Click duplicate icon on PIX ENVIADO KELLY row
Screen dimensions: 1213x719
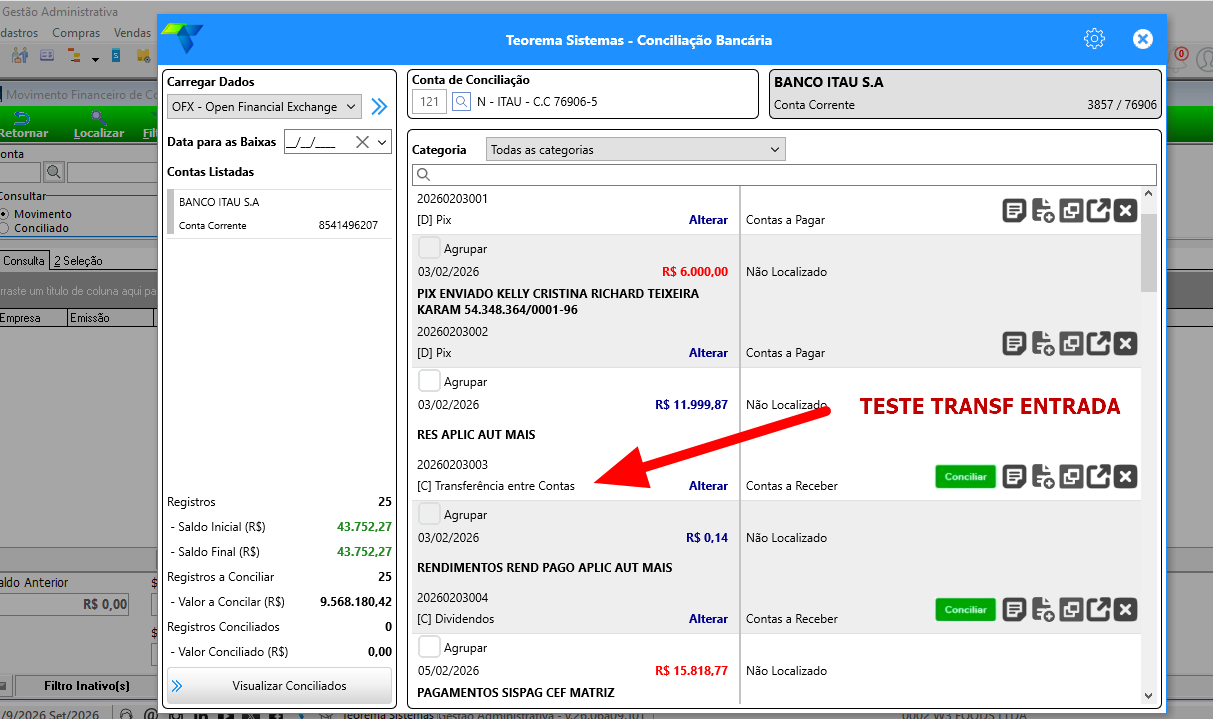point(1070,343)
